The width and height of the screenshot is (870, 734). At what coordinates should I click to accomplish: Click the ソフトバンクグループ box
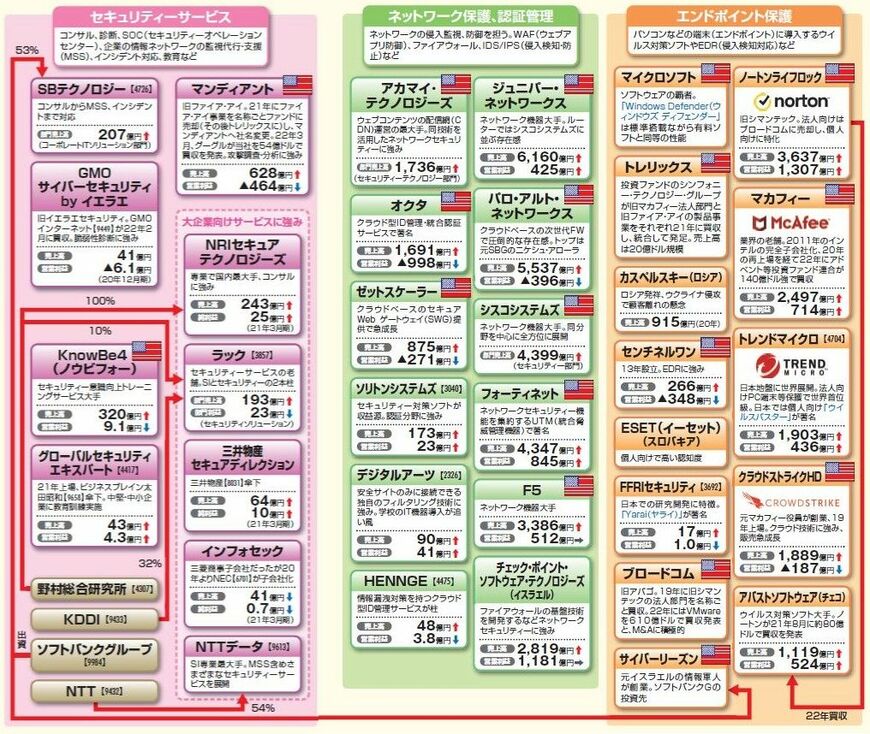(x=95, y=650)
